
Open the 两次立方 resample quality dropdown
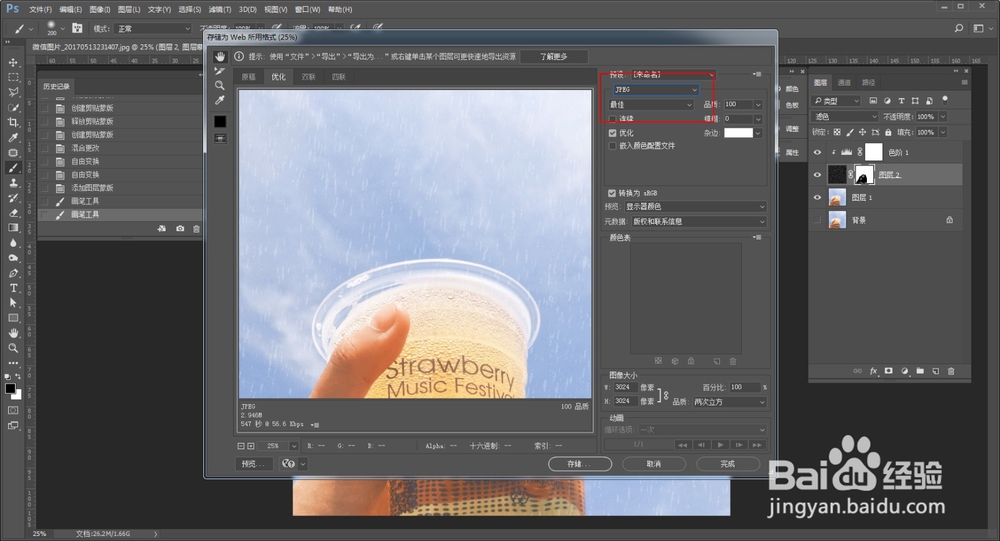(728, 402)
